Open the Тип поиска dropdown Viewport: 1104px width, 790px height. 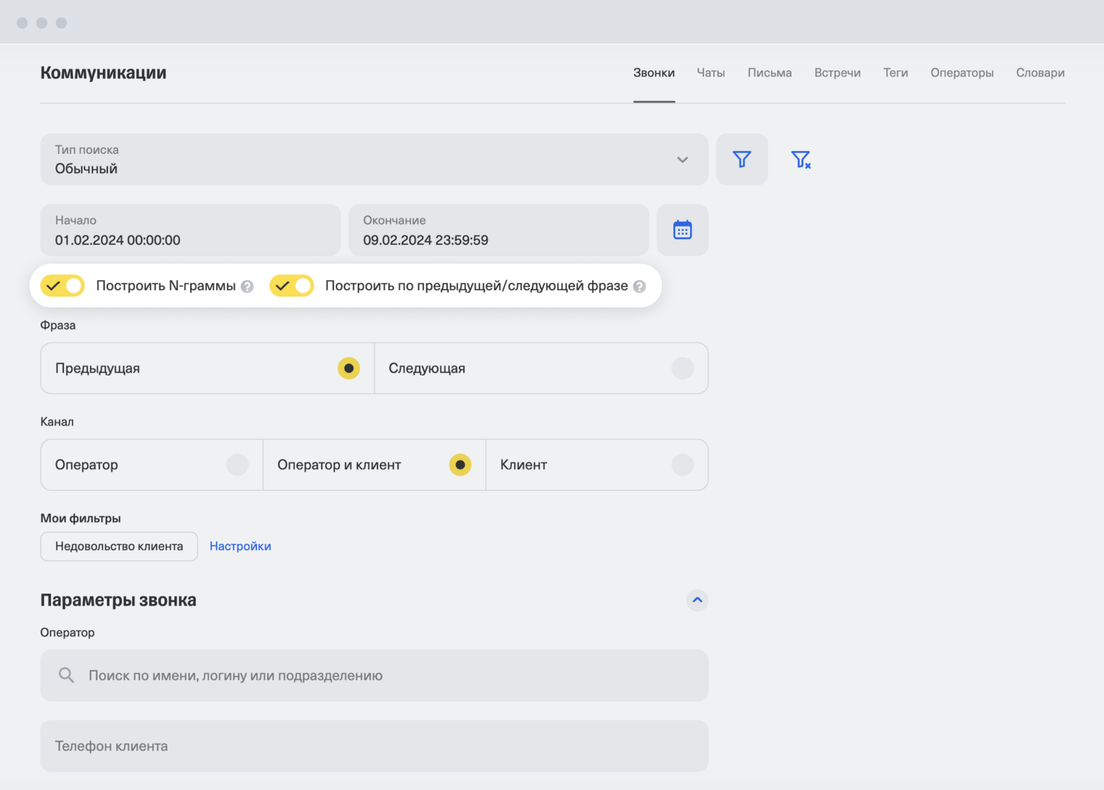[x=374, y=159]
